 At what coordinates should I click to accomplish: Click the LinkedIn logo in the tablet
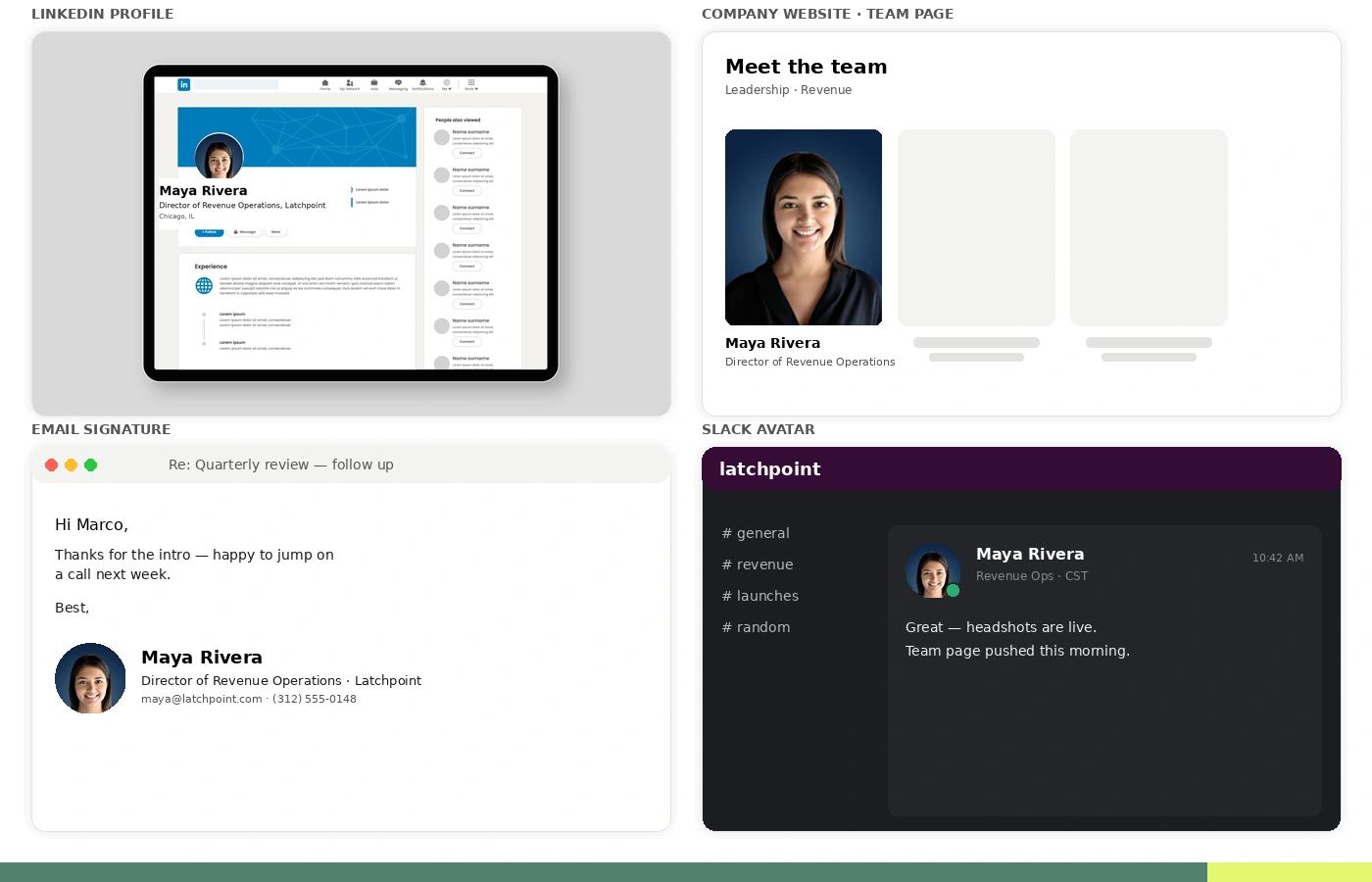183,84
